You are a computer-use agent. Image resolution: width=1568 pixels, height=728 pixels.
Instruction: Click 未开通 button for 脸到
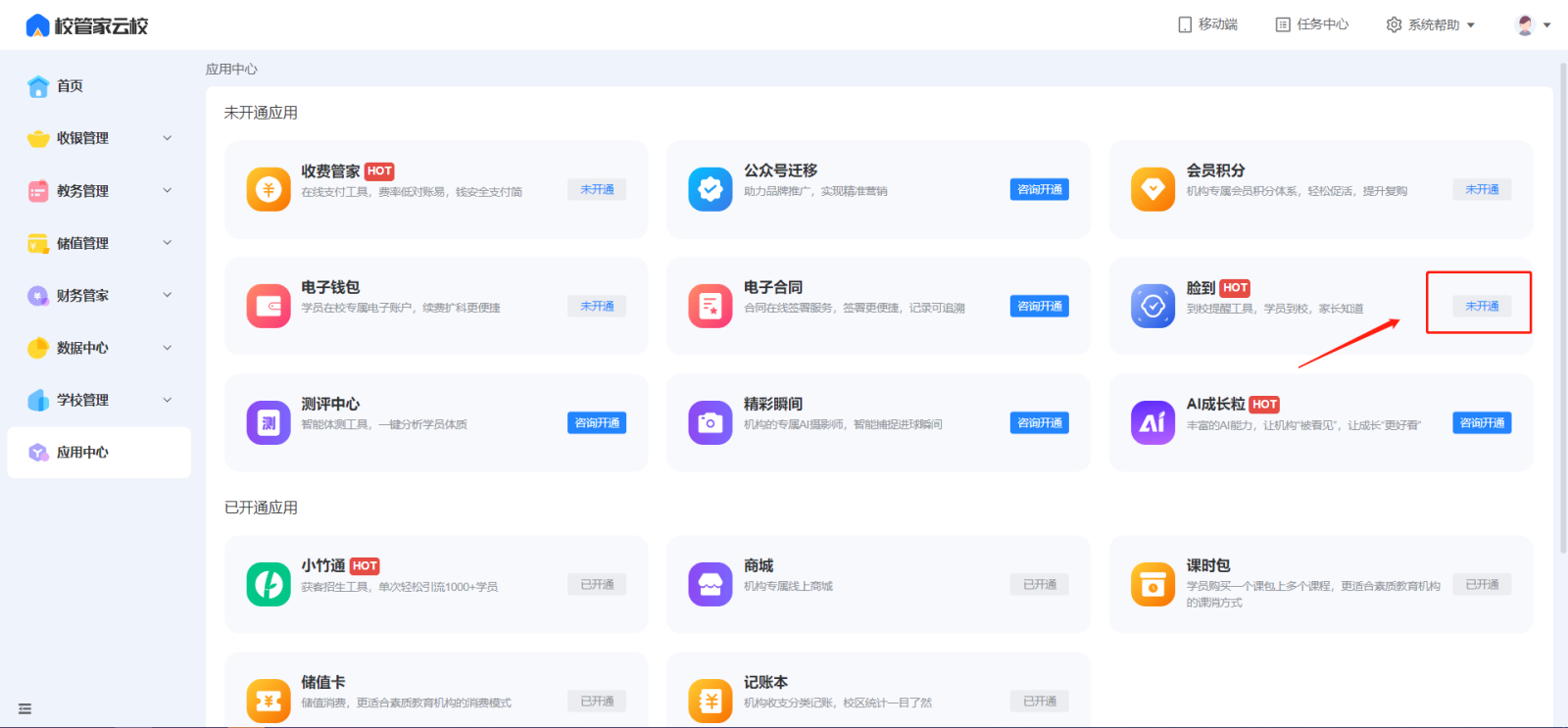(x=1482, y=306)
